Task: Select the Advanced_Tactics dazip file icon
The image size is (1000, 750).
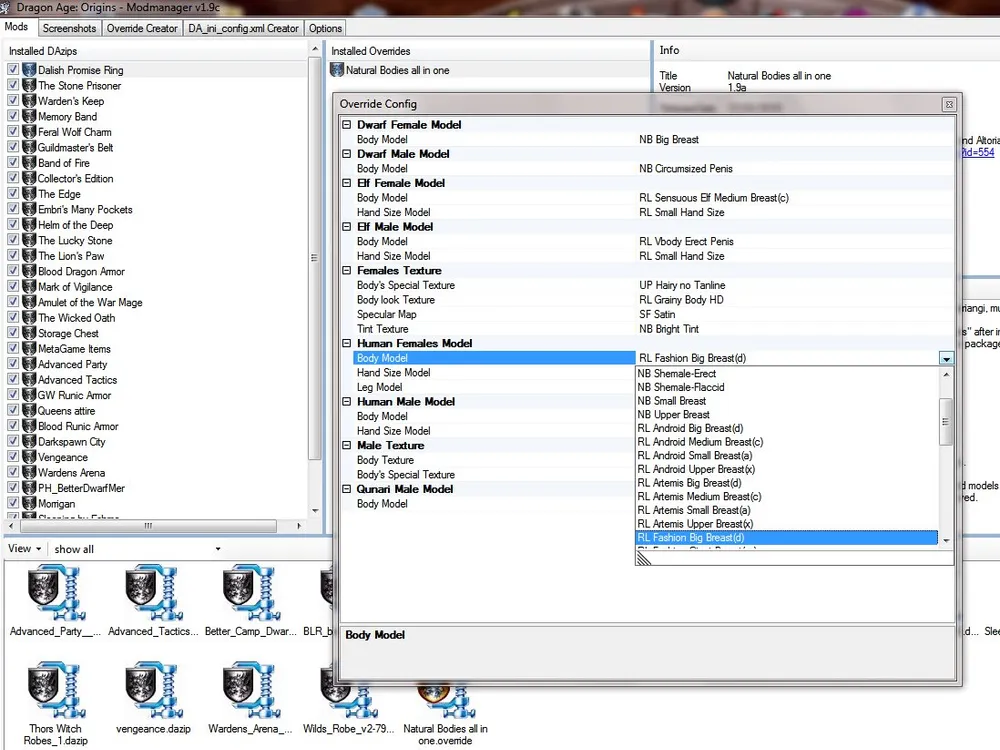Action: pos(154,593)
